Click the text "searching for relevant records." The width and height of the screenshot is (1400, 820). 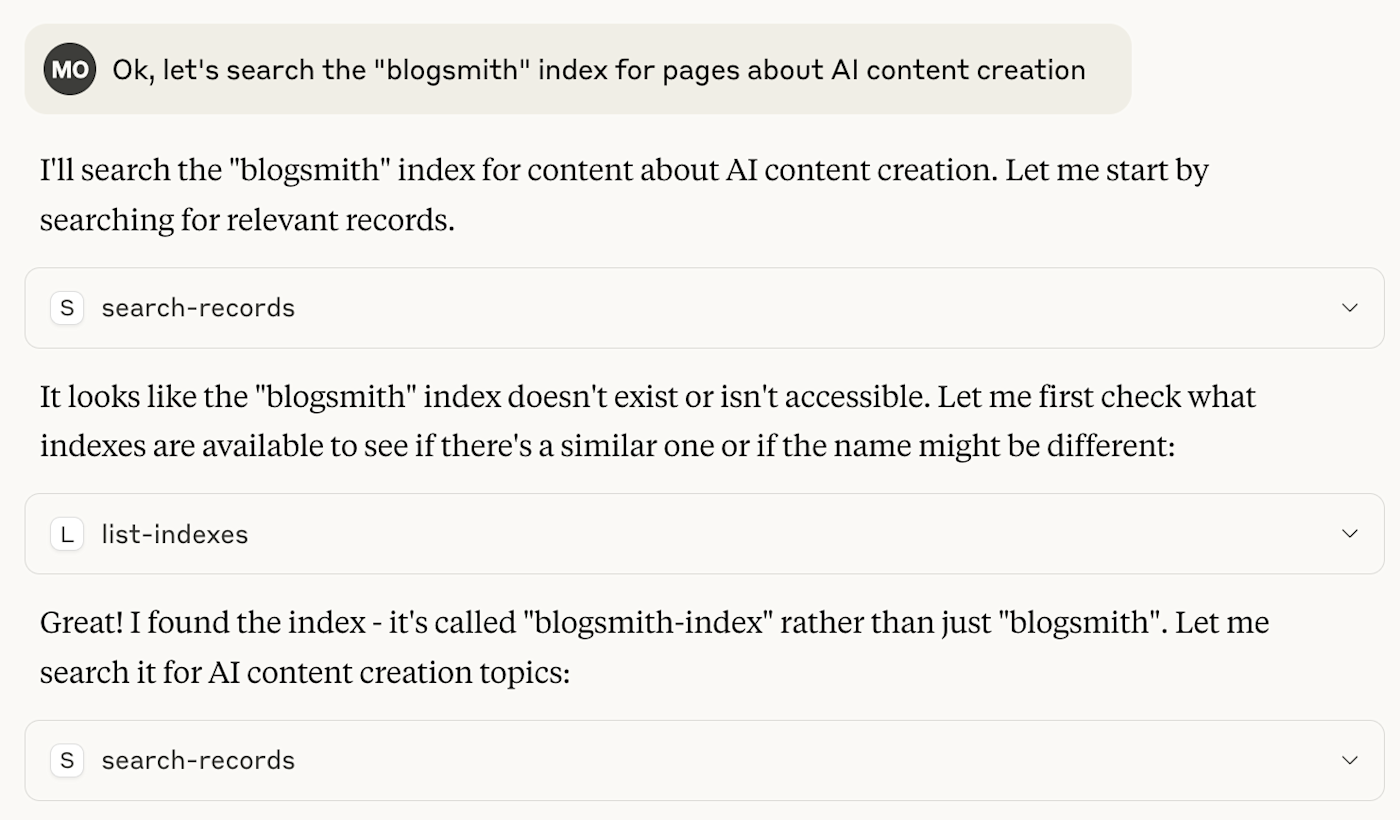pyautogui.click(x=247, y=219)
